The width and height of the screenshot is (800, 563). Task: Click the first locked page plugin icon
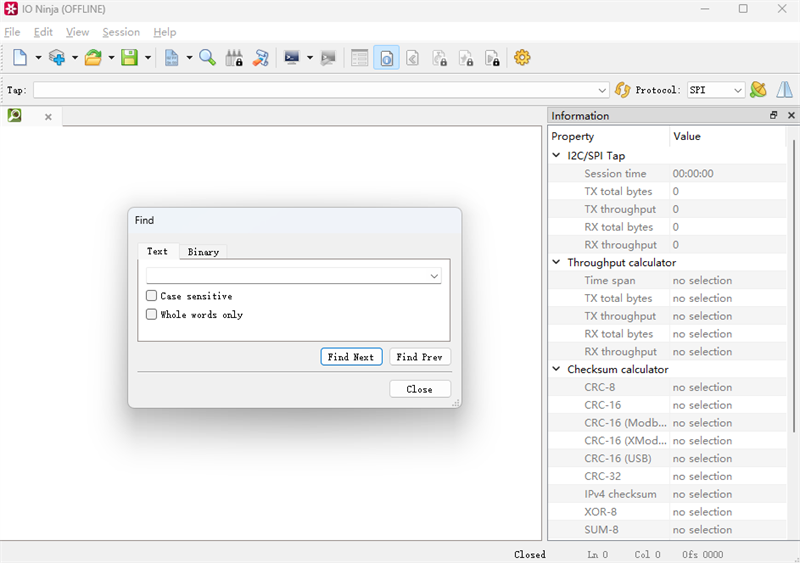(x=439, y=58)
